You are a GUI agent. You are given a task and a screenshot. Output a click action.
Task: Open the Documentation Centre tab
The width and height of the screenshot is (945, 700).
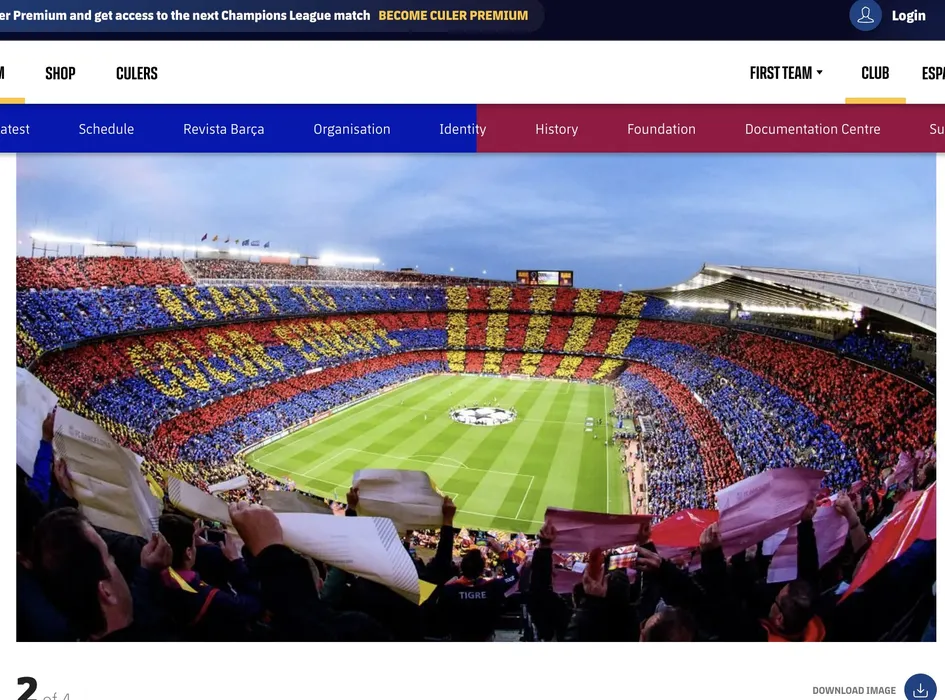[x=812, y=129]
